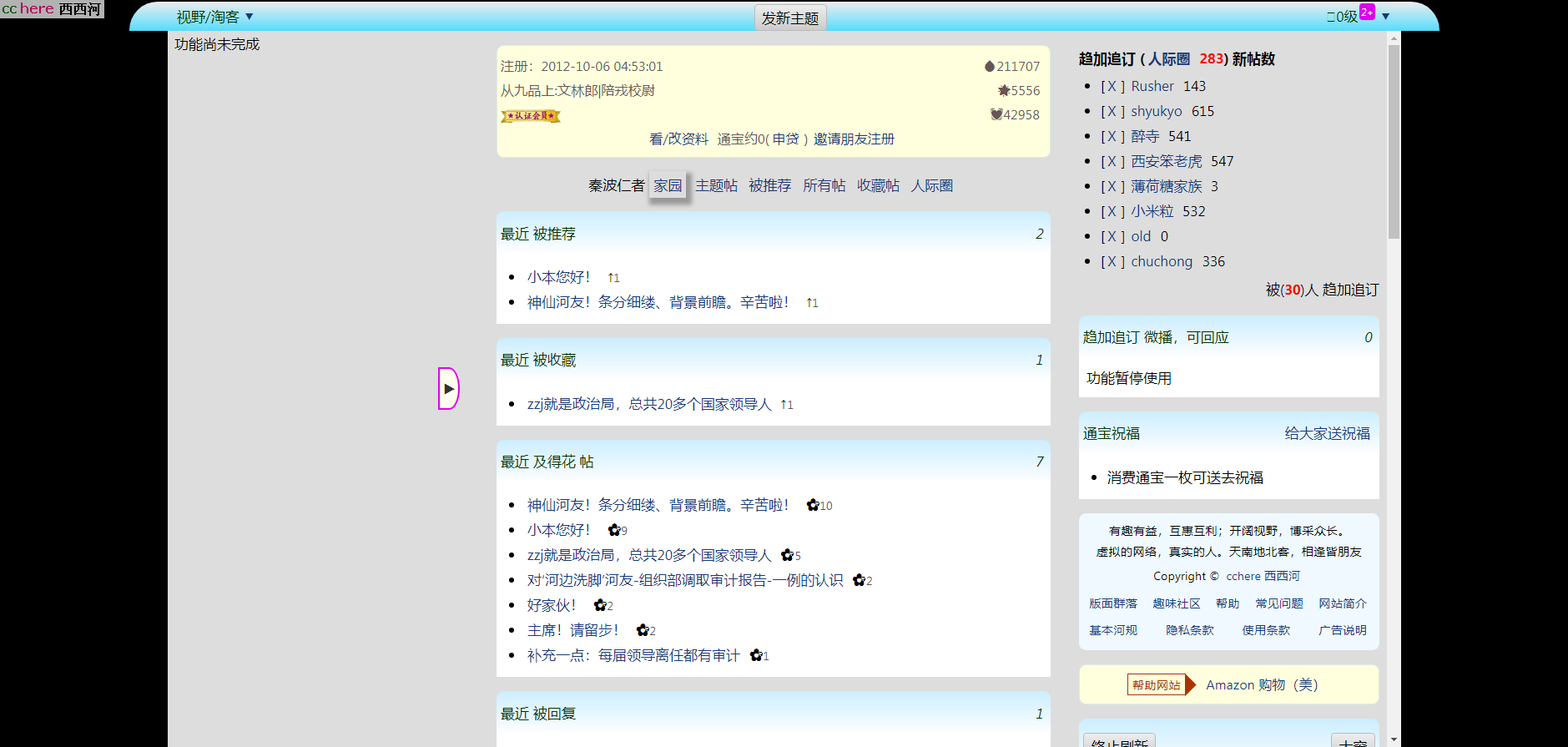Open 隐私条款 footer link
This screenshot has width=1568, height=747.
(1189, 630)
